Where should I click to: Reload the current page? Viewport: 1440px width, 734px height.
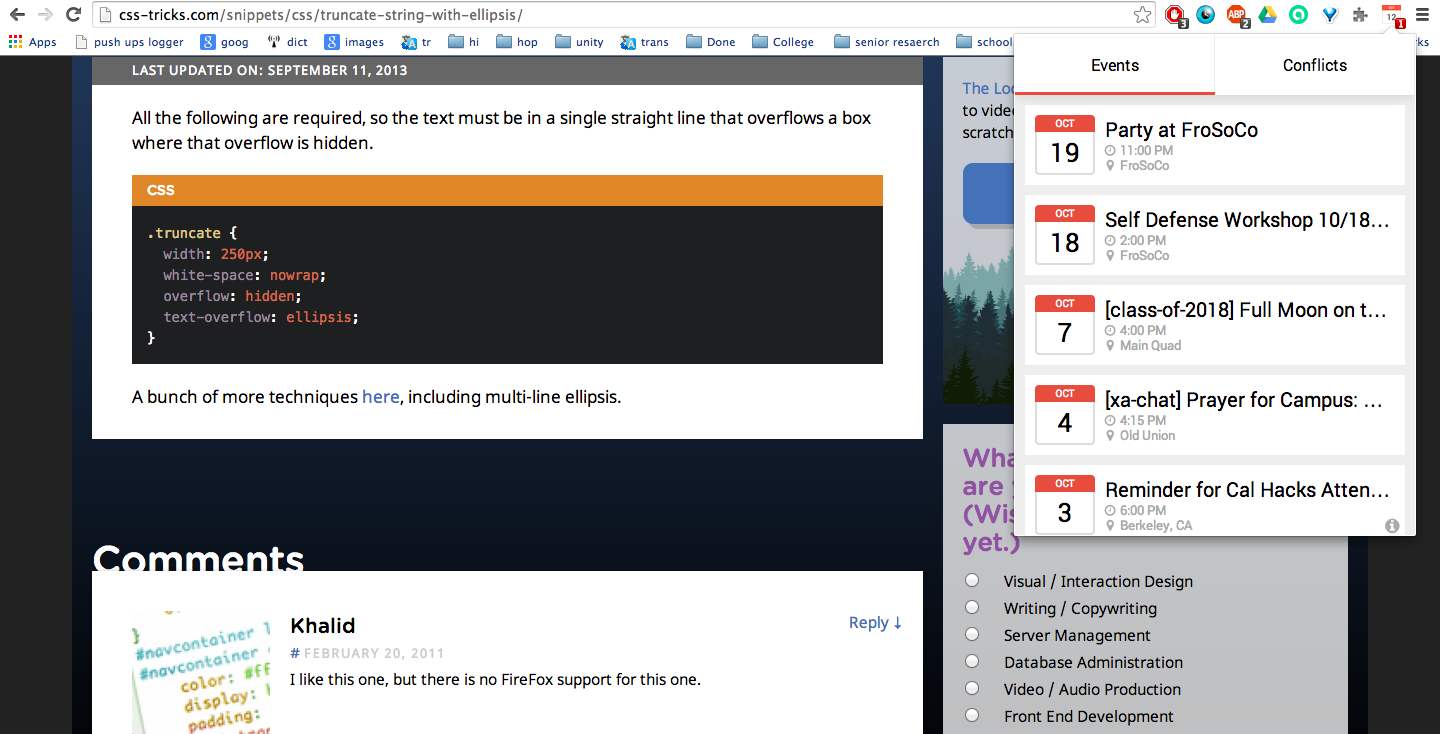pos(73,15)
